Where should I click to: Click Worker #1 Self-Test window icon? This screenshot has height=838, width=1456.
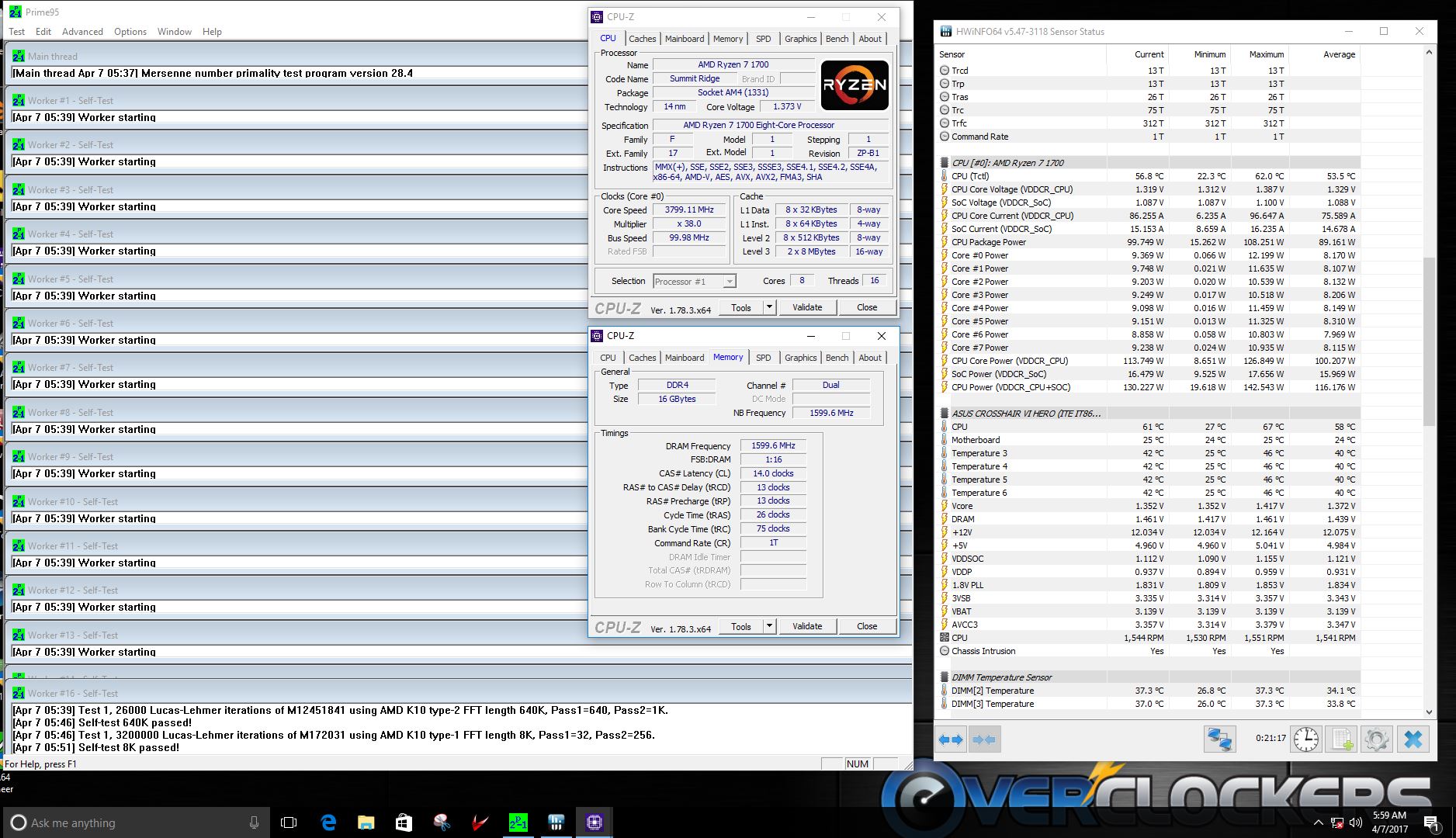[19, 100]
